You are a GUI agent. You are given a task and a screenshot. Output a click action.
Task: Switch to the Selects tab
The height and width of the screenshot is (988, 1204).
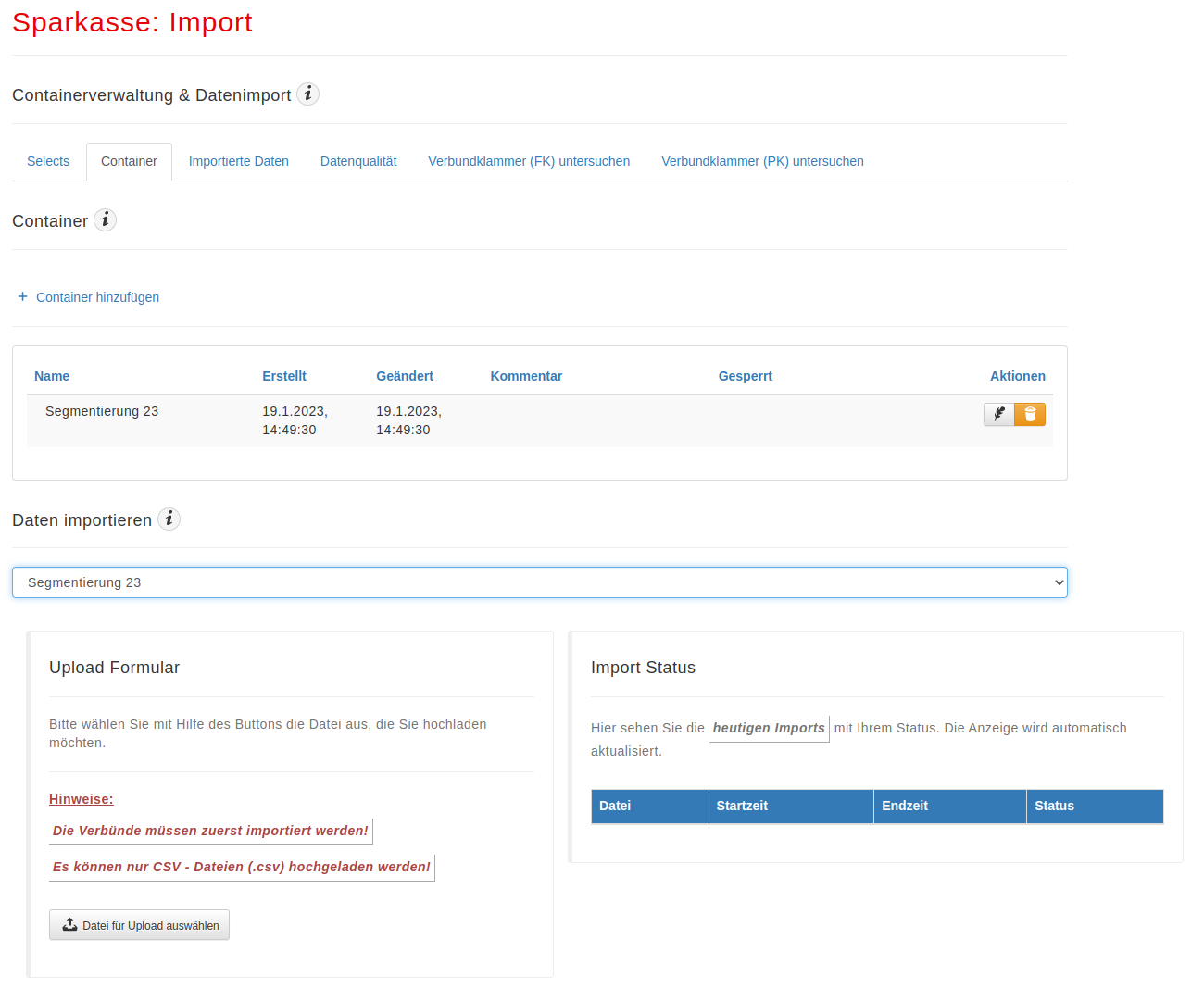tap(48, 161)
